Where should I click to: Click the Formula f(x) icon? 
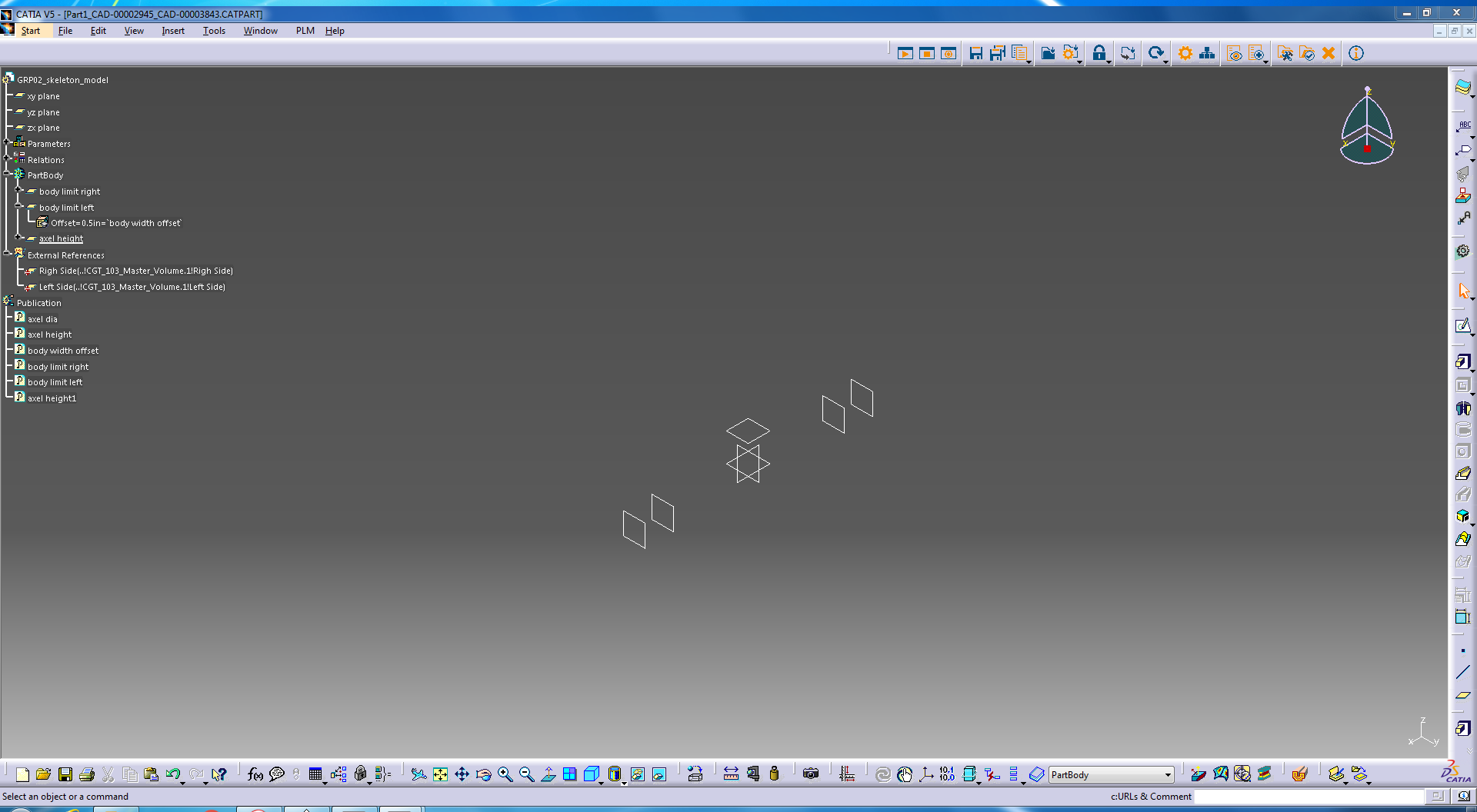[255, 774]
